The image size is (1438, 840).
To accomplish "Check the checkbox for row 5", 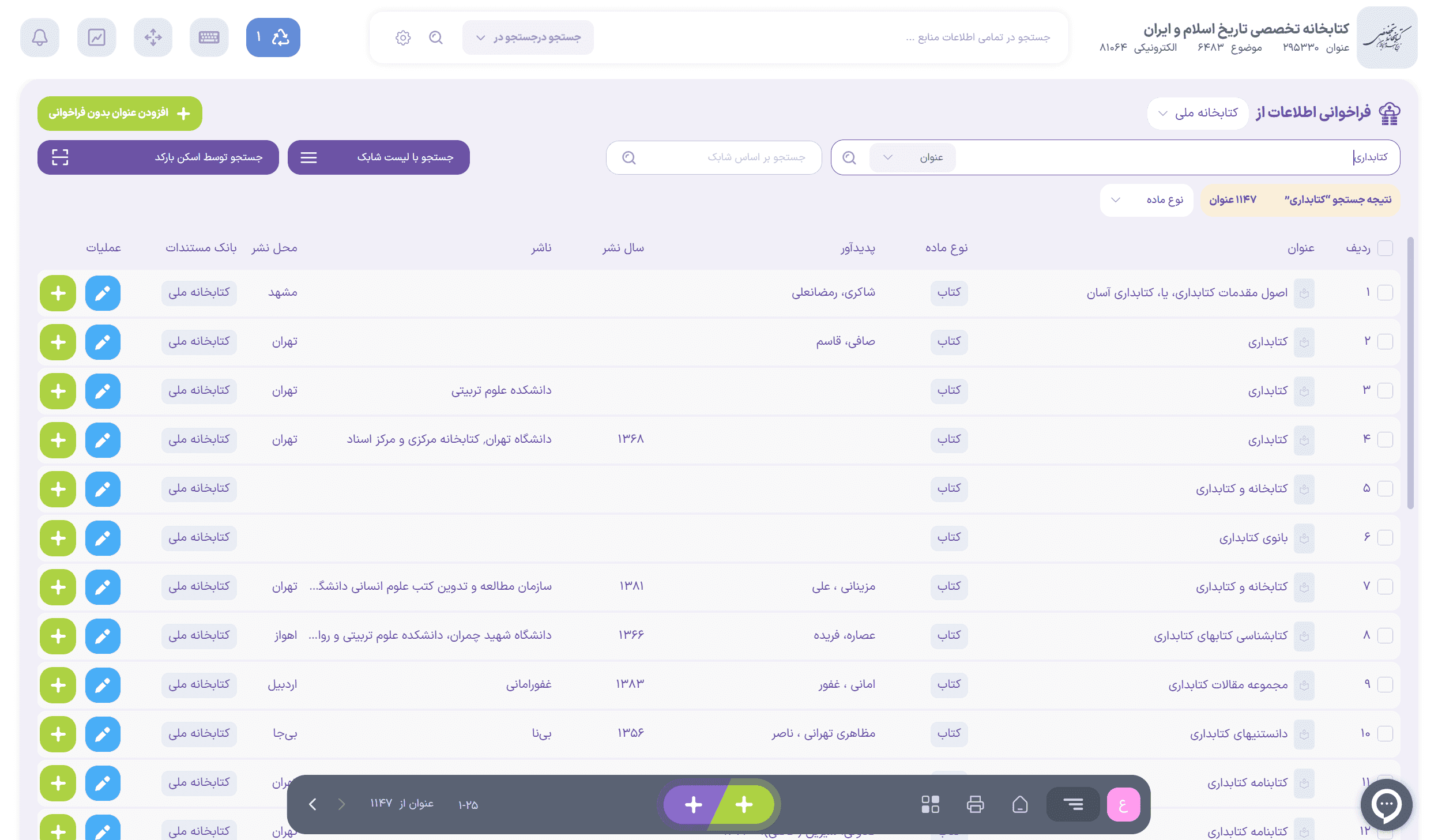I will click(1385, 489).
